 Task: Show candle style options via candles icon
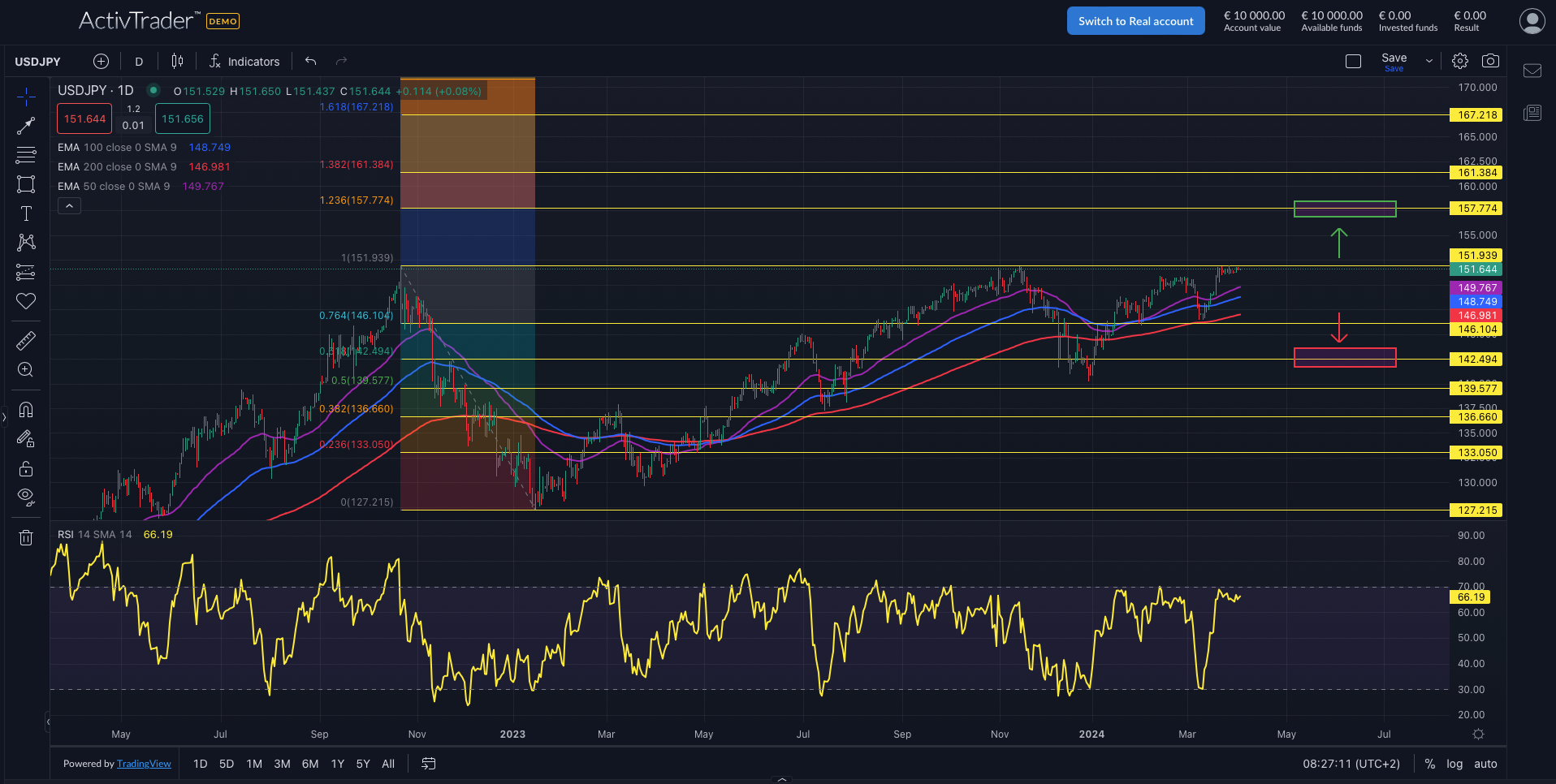tap(177, 61)
